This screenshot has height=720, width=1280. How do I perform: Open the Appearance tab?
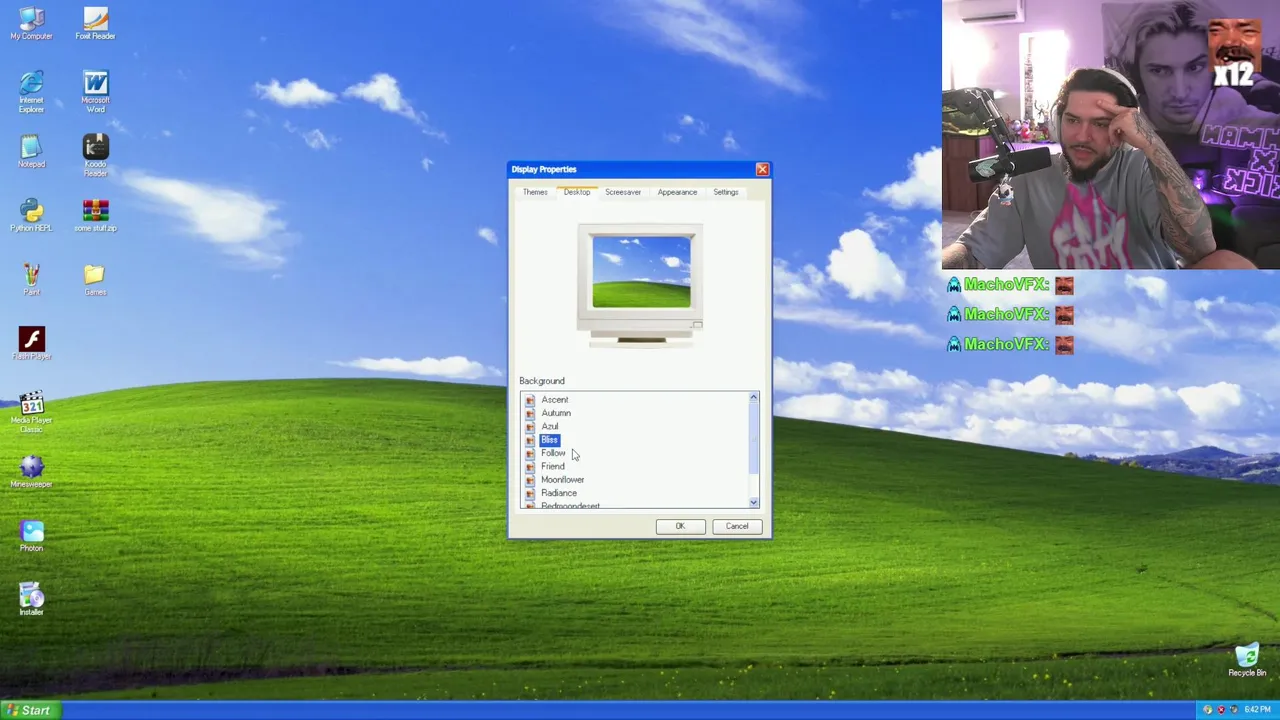677,192
